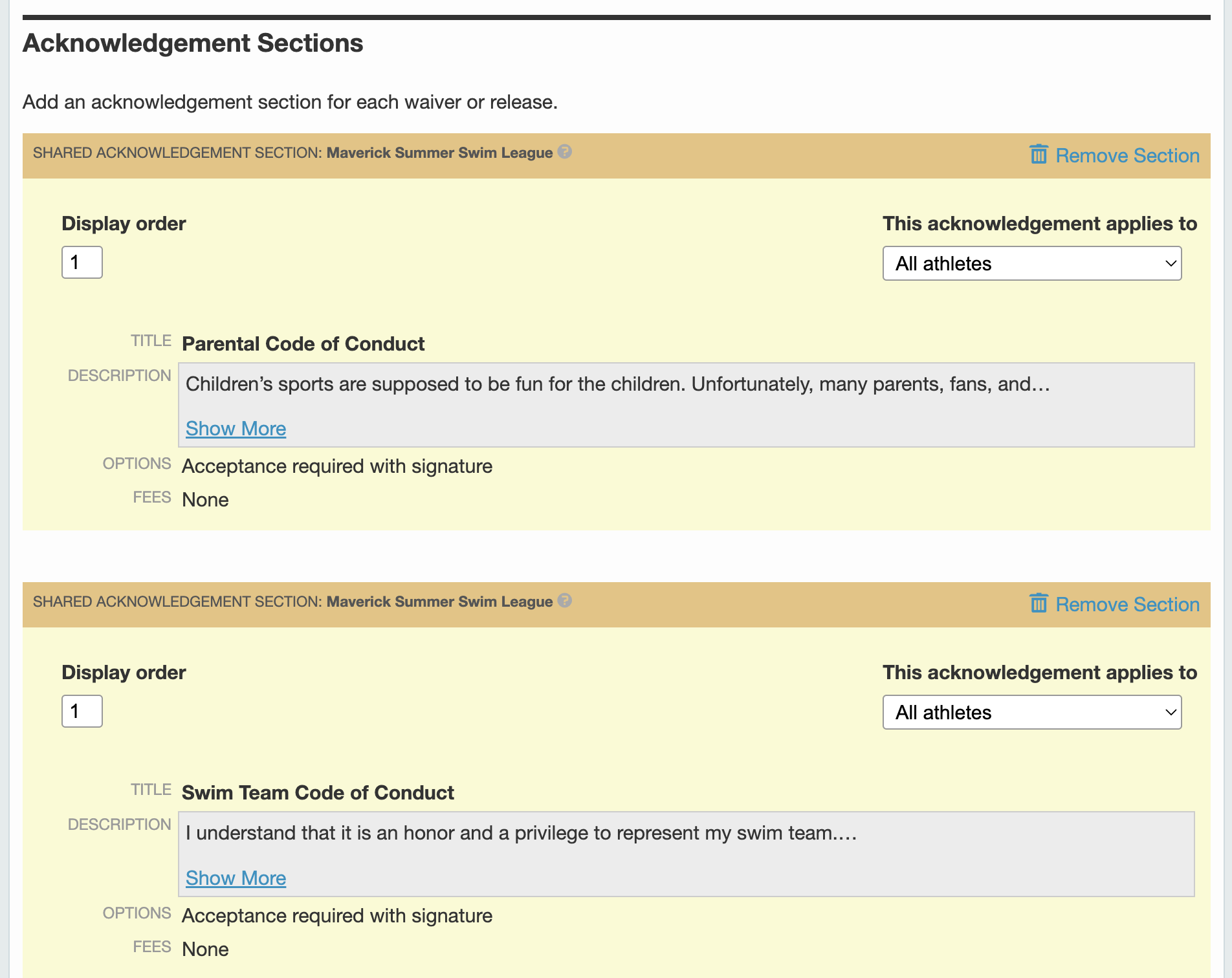Click the 'Swim Team Code of Conduct' title text
This screenshot has width=1232, height=978.
tap(318, 792)
